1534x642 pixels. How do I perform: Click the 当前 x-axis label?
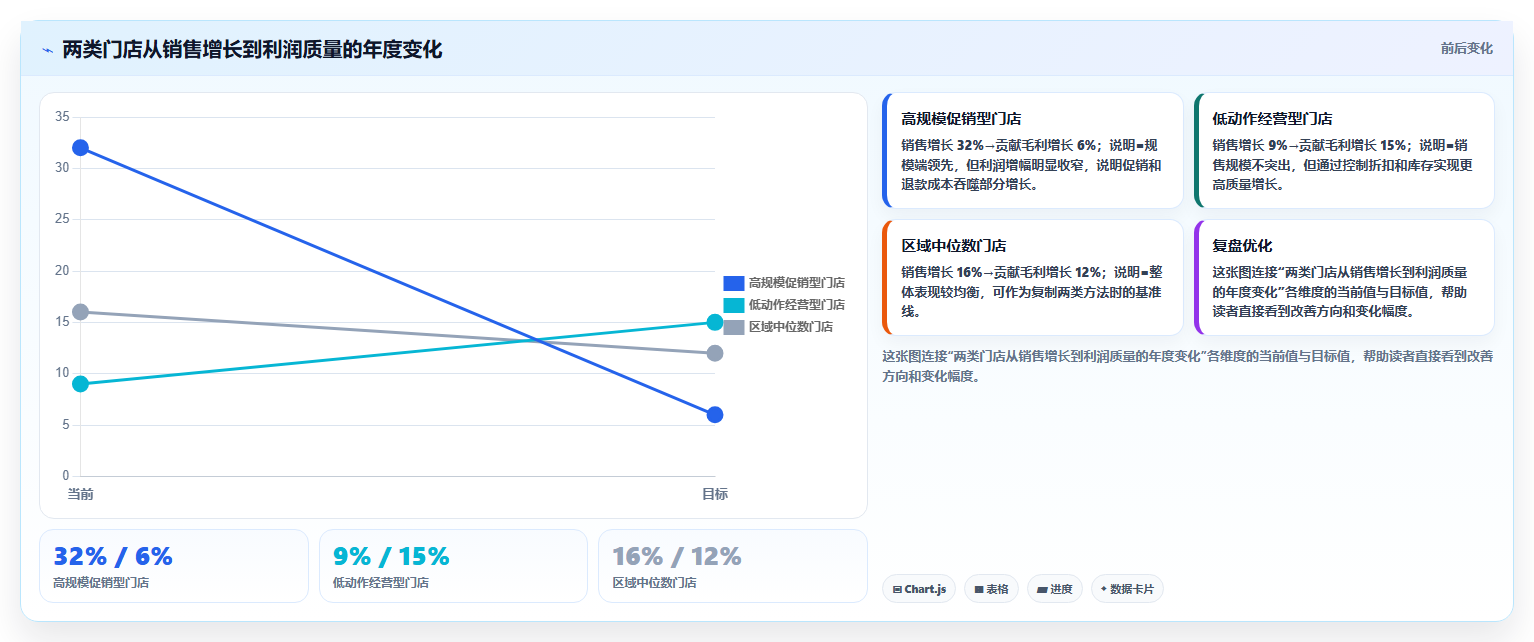81,494
